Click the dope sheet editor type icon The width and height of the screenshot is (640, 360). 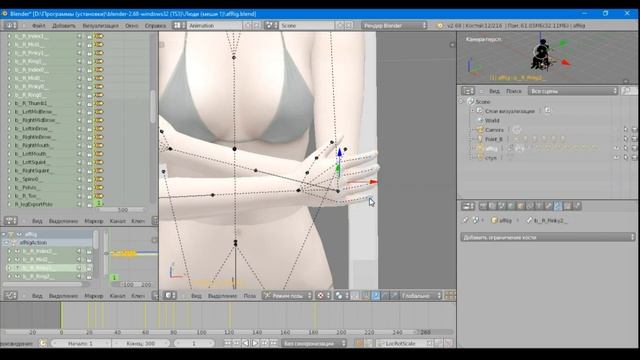[10, 221]
